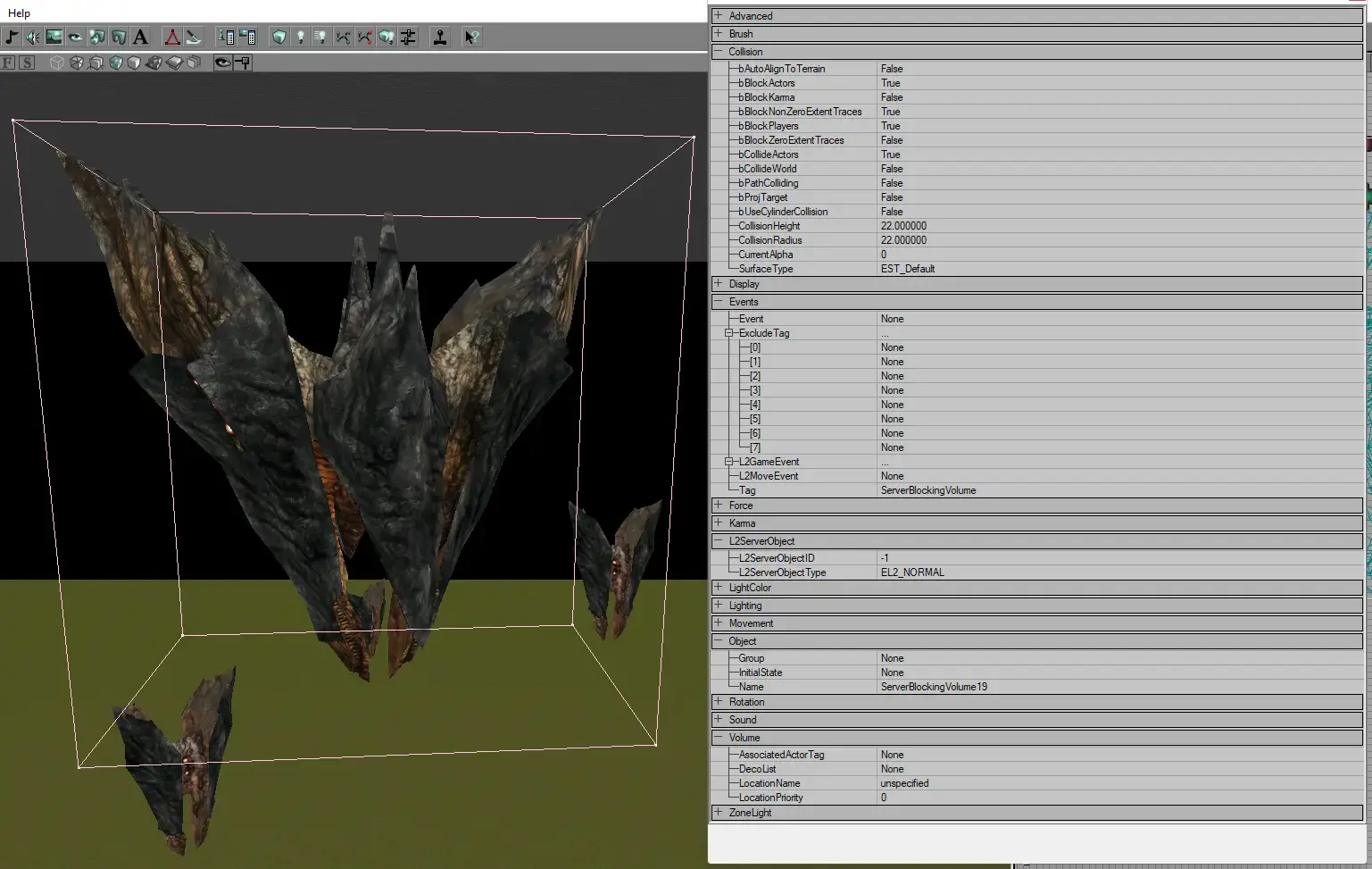This screenshot has height=869, width=1372.
Task: Select the L2ServerObjectType EL2_NORMAL row
Action: [1037, 572]
